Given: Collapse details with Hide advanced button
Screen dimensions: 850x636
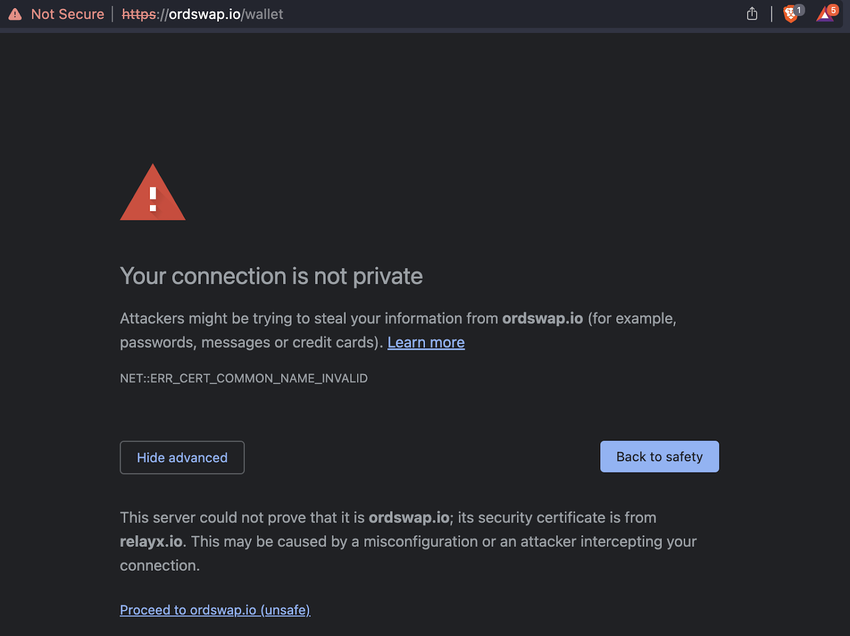Looking at the screenshot, I should tap(182, 457).
